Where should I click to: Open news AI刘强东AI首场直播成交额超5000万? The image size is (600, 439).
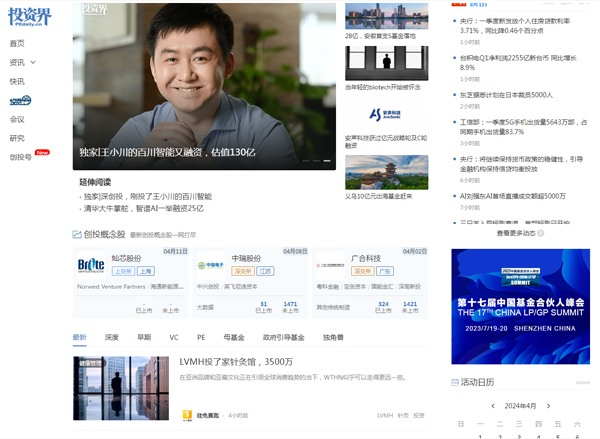[512, 196]
